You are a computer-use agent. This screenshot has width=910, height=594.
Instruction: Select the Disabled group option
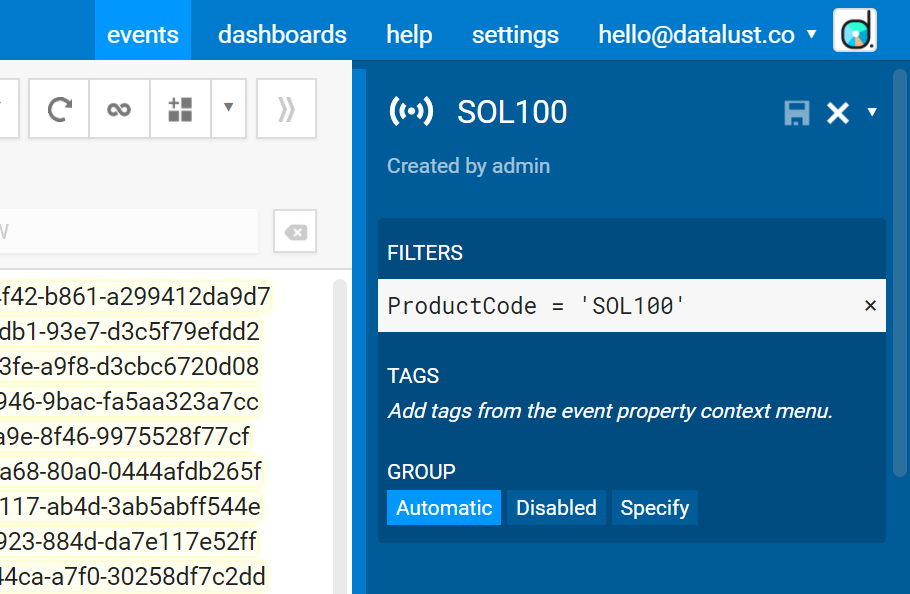pos(556,508)
